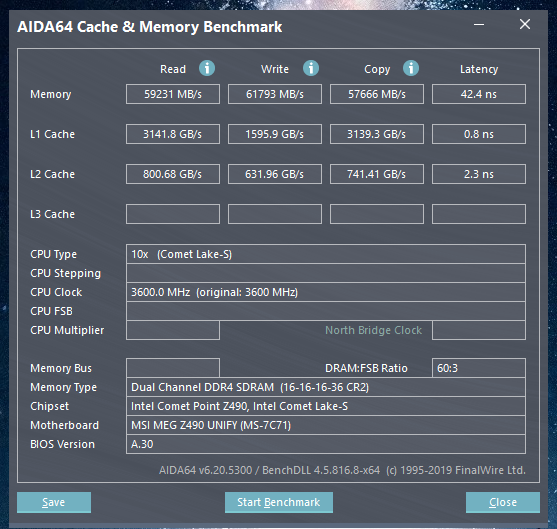The height and width of the screenshot is (529, 557).
Task: Select L2 Cache Copy value 741.41 GB/s
Action: [x=377, y=174]
